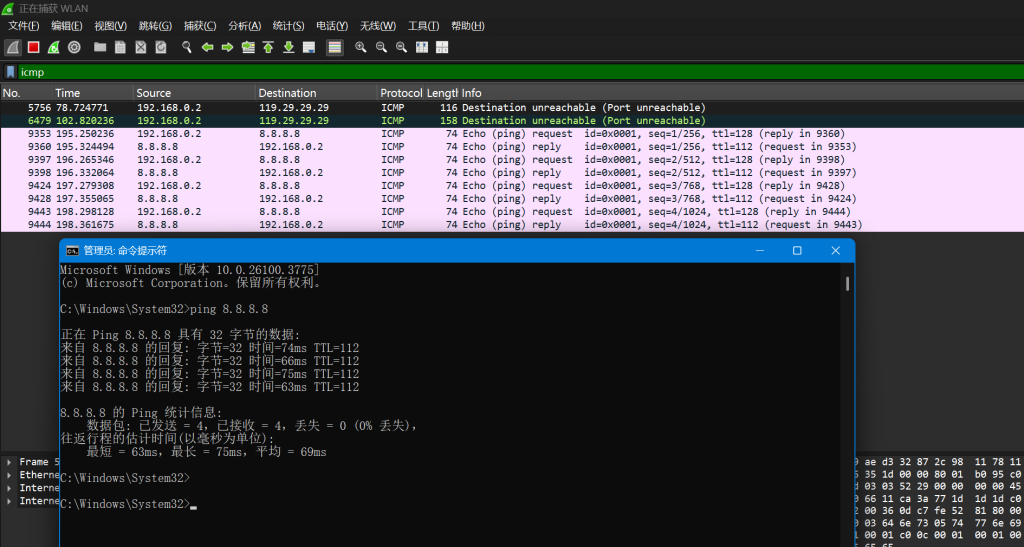This screenshot has height=547, width=1024.
Task: Zoom in the packet list text
Action: click(x=360, y=47)
